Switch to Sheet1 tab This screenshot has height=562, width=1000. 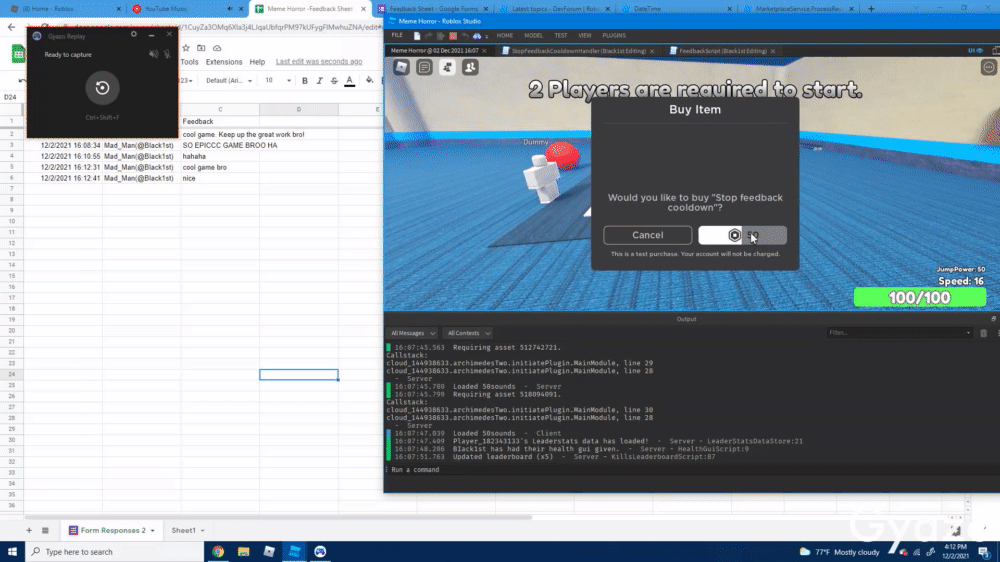[x=183, y=530]
